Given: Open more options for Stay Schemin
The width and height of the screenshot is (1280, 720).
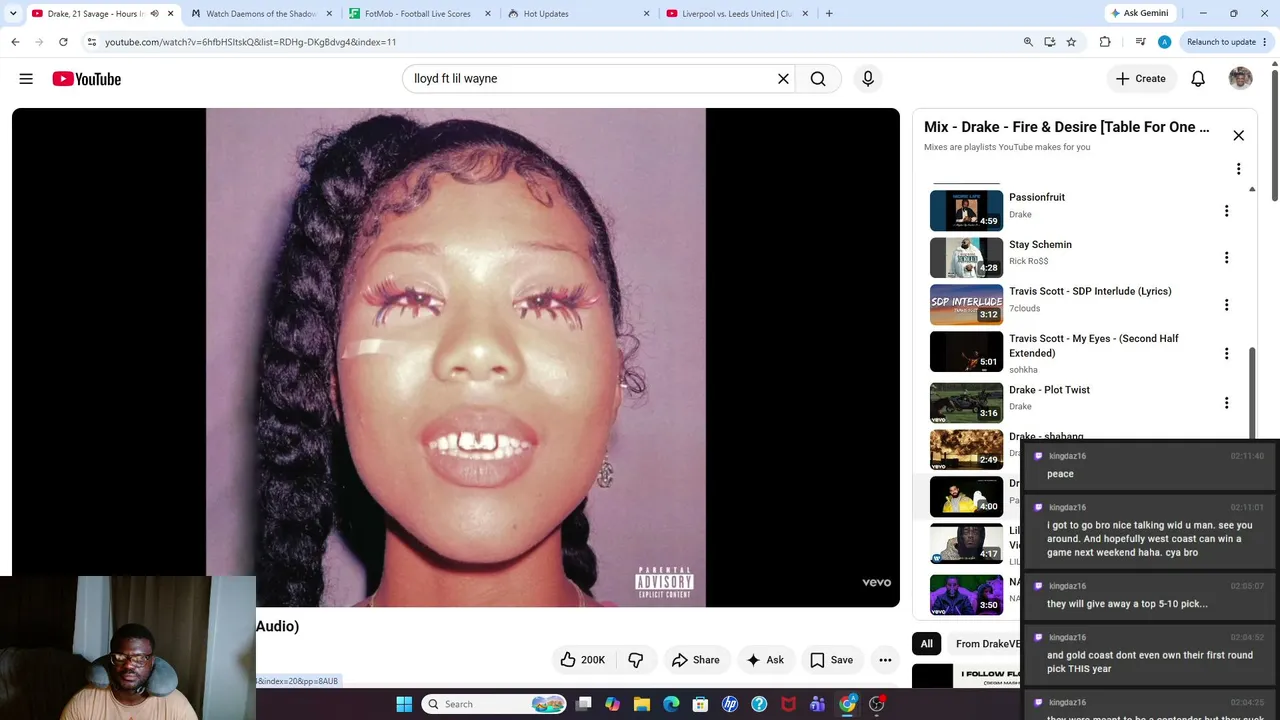Looking at the screenshot, I should tap(1226, 258).
